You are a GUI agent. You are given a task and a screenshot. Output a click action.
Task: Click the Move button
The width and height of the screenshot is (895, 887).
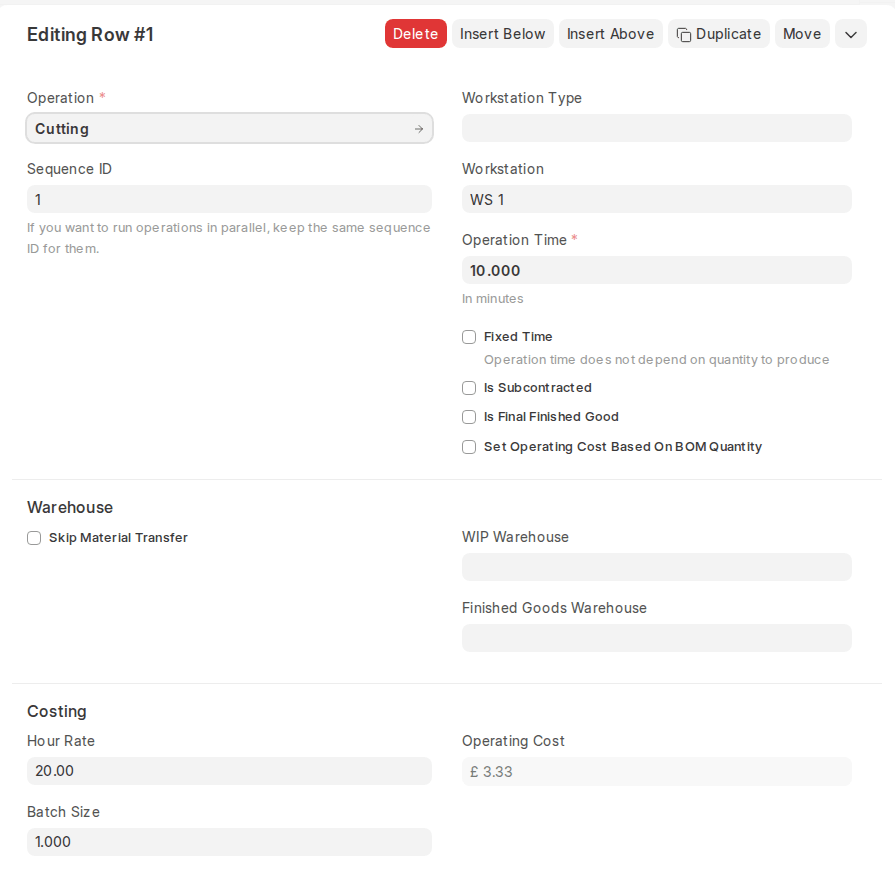pyautogui.click(x=802, y=34)
